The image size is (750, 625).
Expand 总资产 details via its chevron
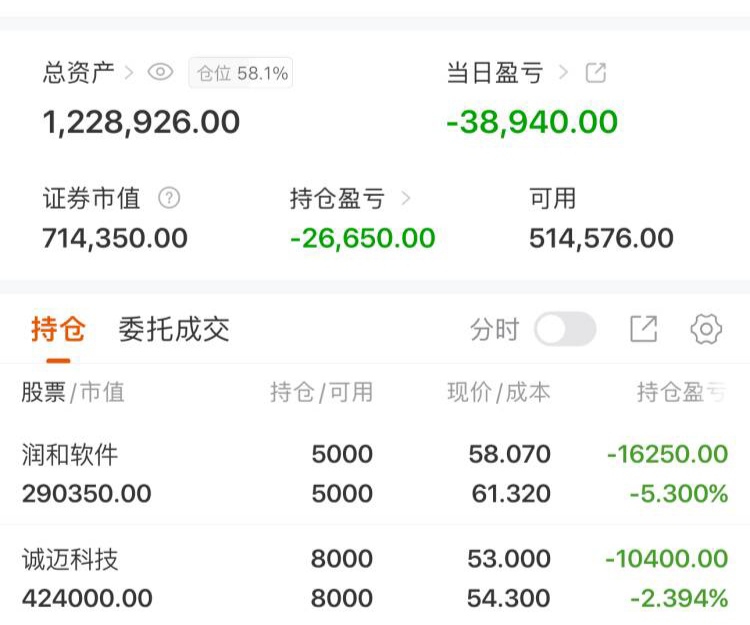click(129, 72)
